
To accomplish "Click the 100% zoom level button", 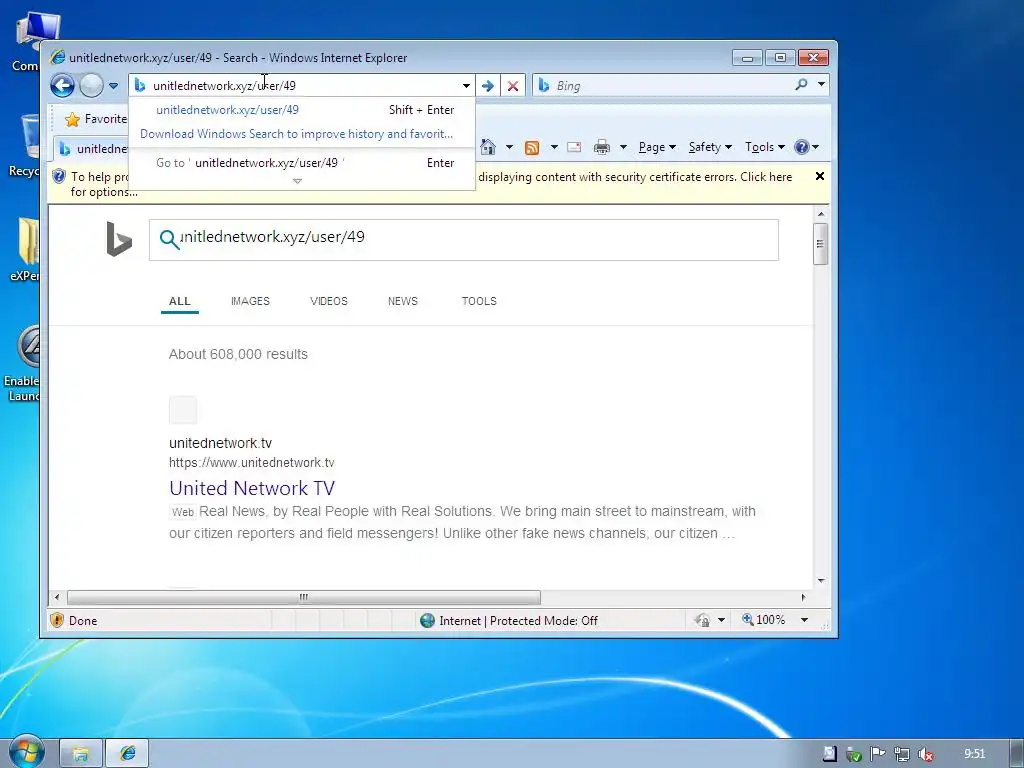I will click(x=763, y=619).
